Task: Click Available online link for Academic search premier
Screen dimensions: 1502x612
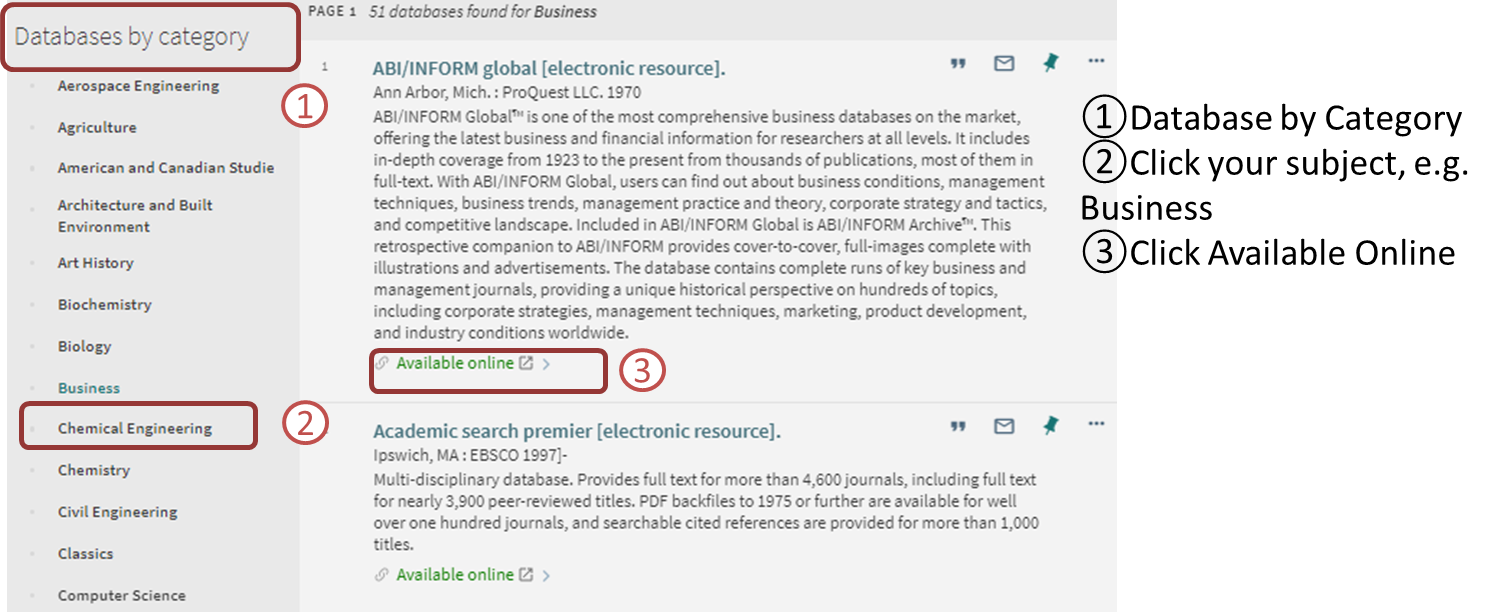Action: click(455, 574)
